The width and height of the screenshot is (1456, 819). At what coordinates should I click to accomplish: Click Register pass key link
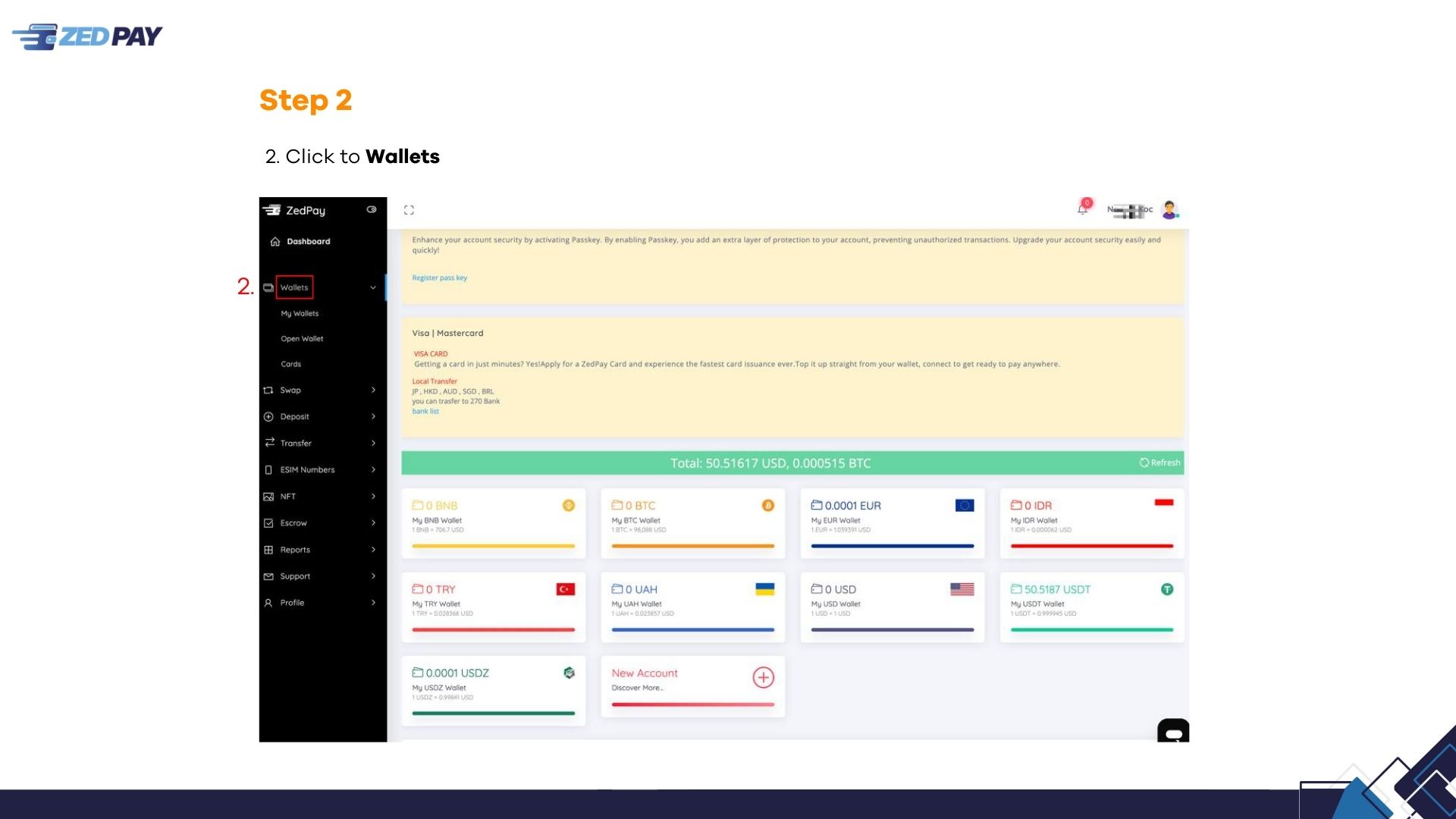[440, 278]
